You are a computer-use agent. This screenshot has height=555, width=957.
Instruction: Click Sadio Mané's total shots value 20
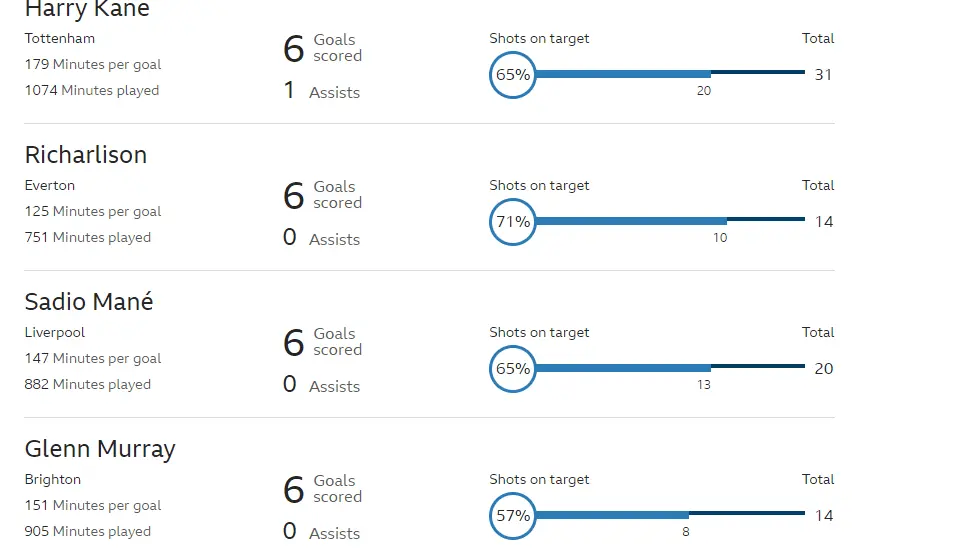pos(823,369)
